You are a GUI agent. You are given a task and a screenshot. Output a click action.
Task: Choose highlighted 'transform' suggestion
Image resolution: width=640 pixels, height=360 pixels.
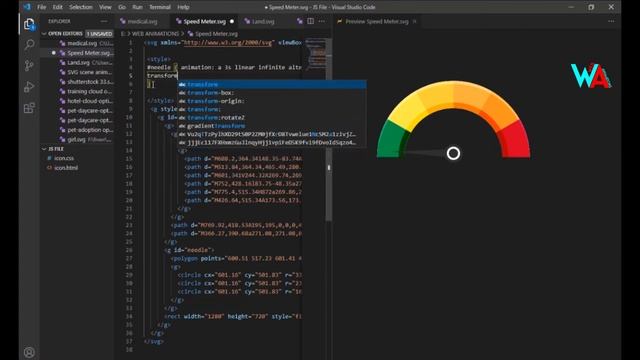coord(272,84)
